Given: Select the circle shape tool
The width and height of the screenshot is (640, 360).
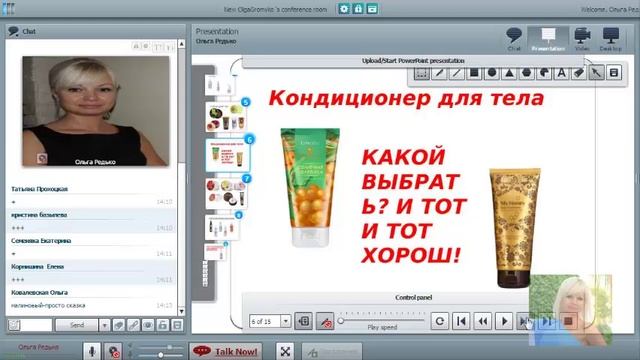Looking at the screenshot, I should 492,73.
